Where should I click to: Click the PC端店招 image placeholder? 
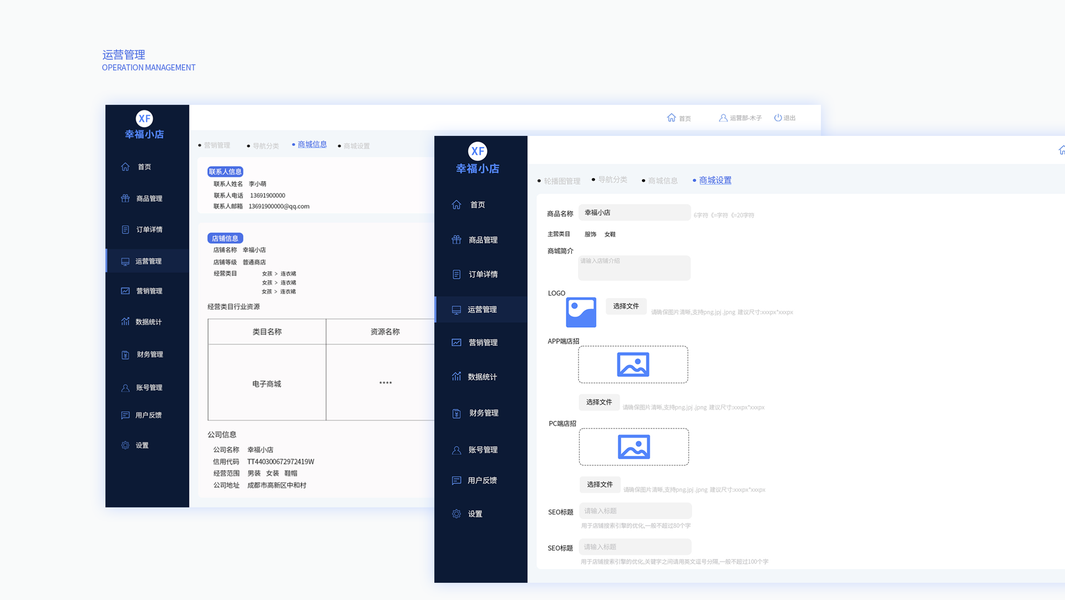pyautogui.click(x=634, y=447)
